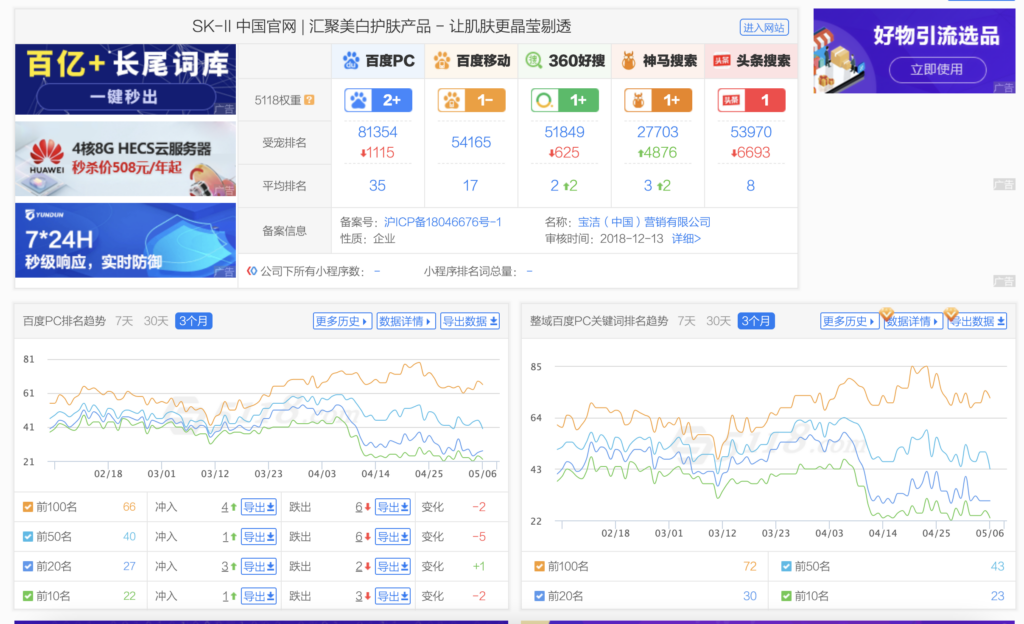
Task: Select 7天 tab in Baidu PC trend
Action: (124, 321)
